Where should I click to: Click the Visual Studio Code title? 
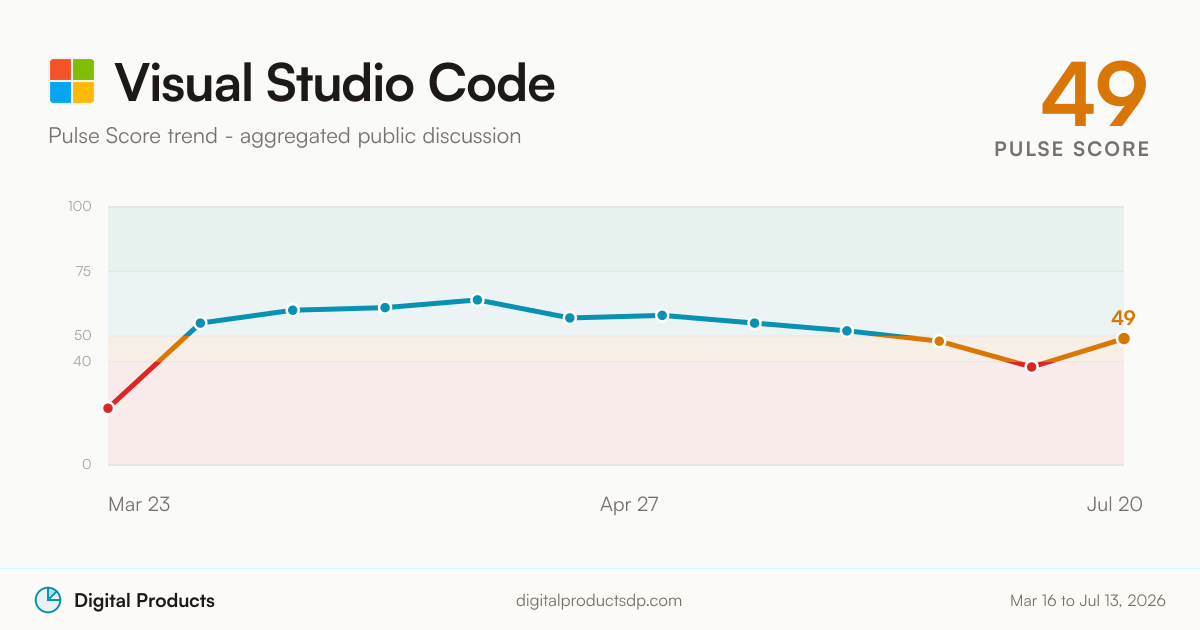(x=335, y=82)
